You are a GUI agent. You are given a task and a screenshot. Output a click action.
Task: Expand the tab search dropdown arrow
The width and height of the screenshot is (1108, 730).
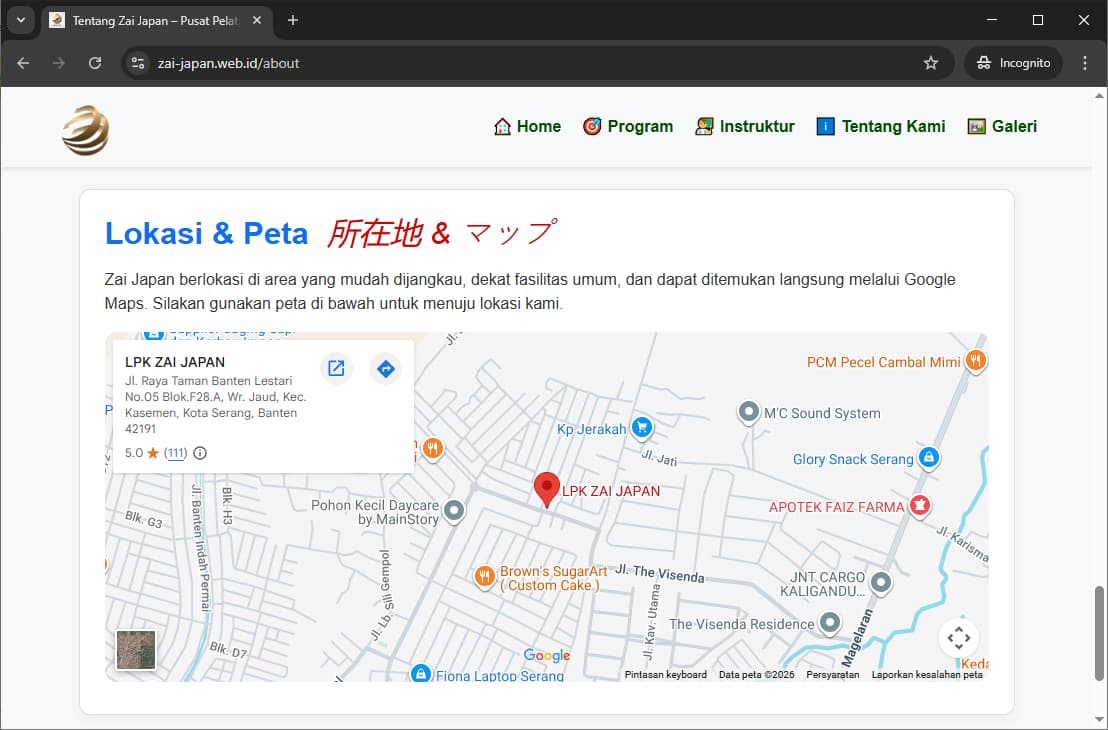click(21, 20)
